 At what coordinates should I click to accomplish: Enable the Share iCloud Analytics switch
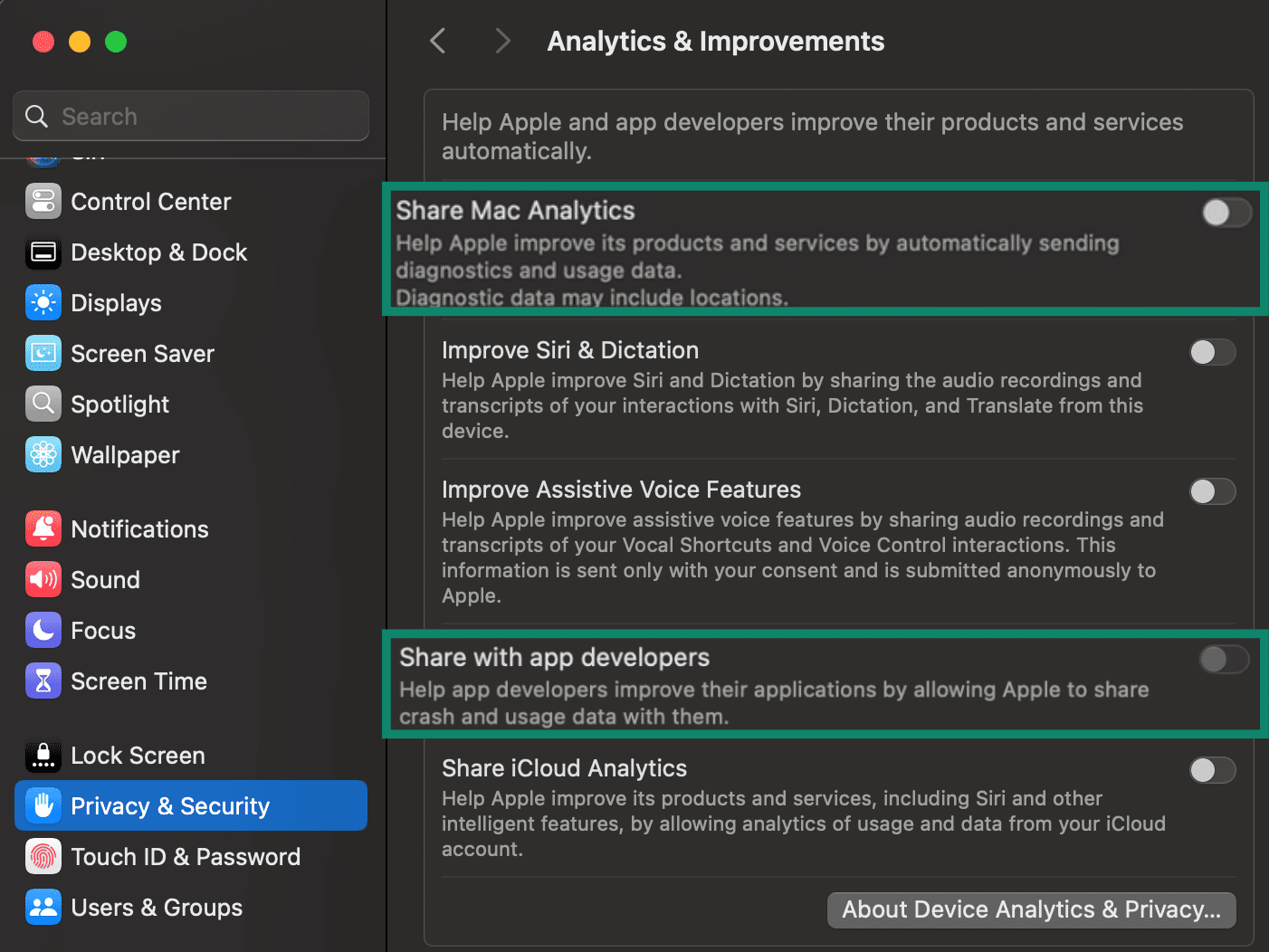pos(1212,770)
